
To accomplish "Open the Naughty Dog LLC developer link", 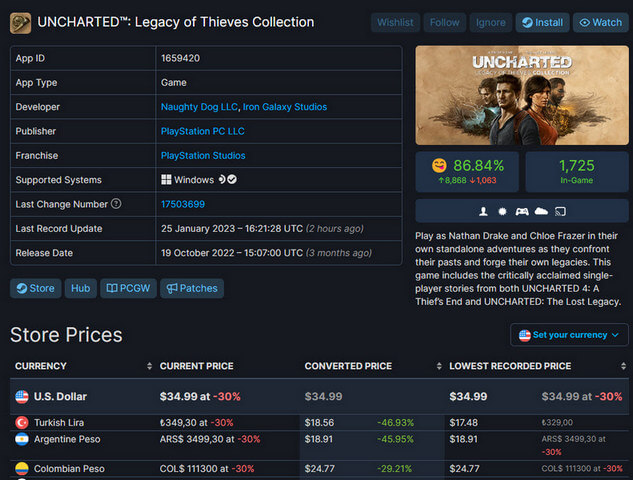I will pos(199,107).
